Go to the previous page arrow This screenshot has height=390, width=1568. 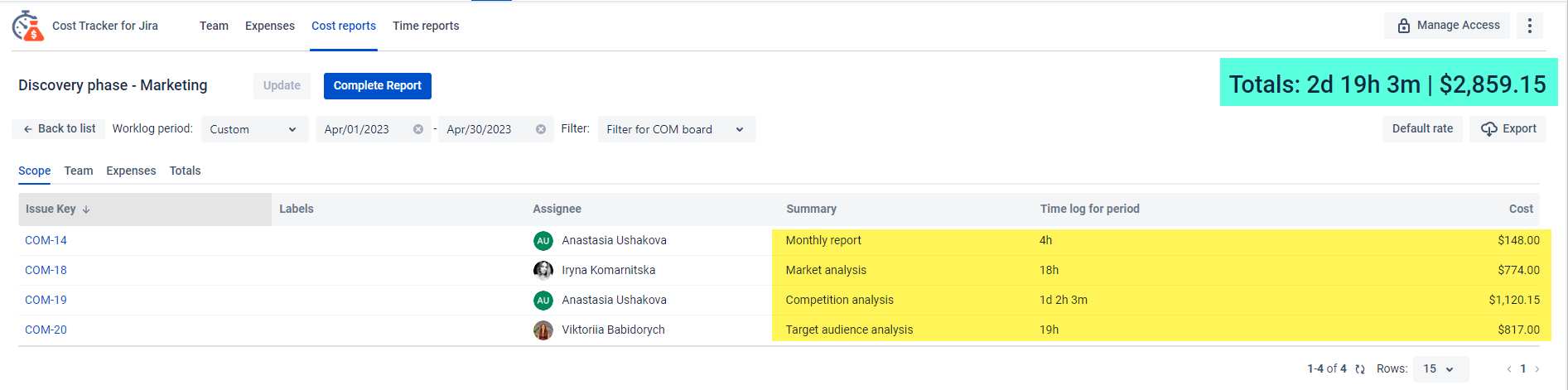click(x=1509, y=369)
